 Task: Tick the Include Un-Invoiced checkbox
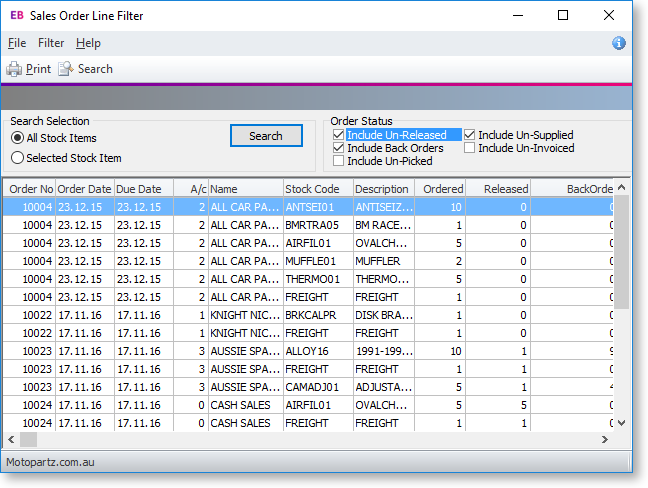click(x=470, y=148)
